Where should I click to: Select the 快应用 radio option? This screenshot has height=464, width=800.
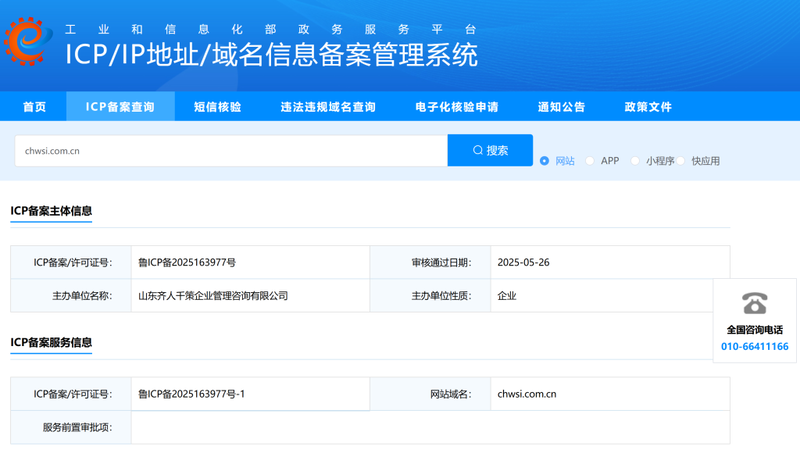[681, 161]
